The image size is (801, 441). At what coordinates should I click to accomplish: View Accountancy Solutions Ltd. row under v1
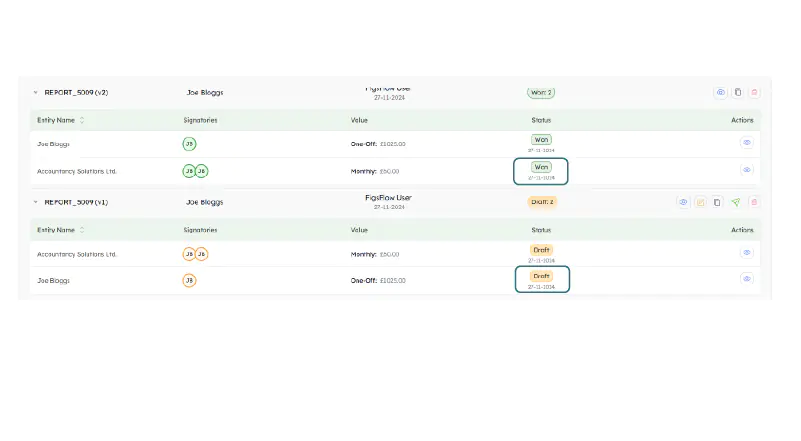[746, 253]
